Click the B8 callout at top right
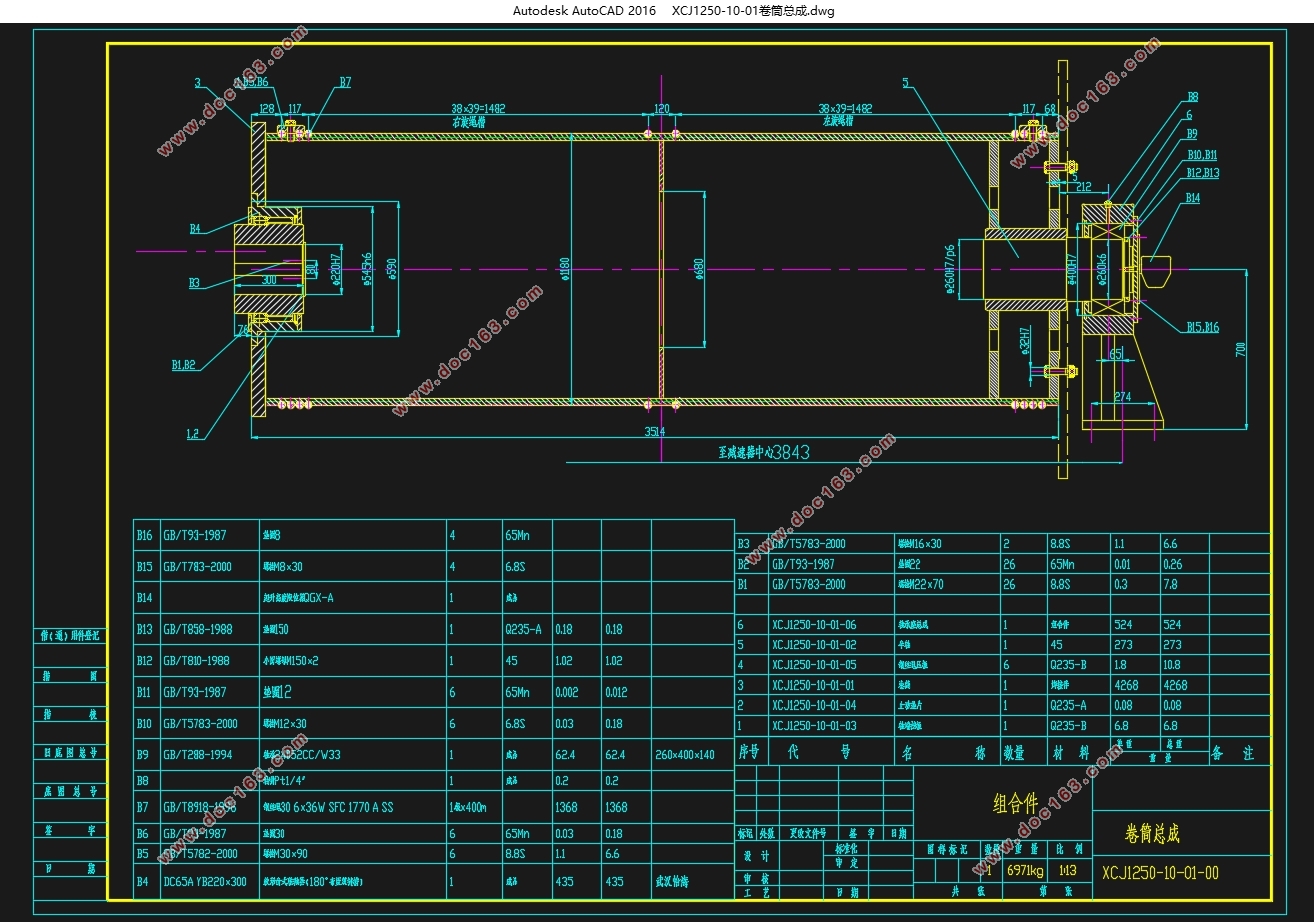This screenshot has height=922, width=1314. pyautogui.click(x=1192, y=97)
